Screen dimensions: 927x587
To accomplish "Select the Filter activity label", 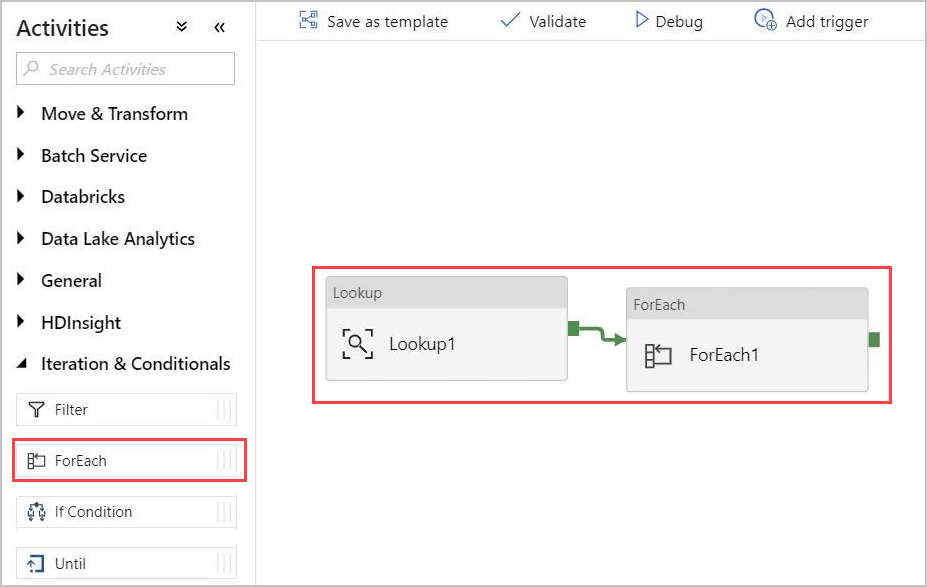I will coord(71,410).
